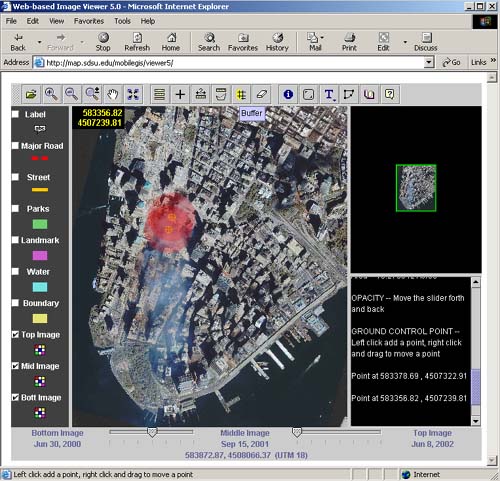Click the middle-to-top image opacity slider handle
Screen dimensions: 500x481
tap(297, 433)
